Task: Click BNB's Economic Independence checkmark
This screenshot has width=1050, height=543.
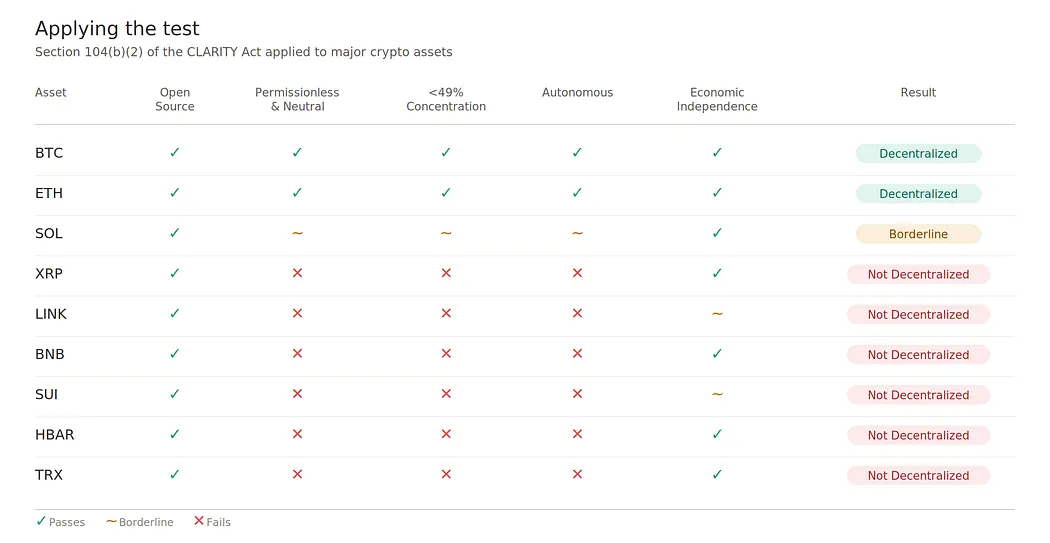Action: coord(717,354)
